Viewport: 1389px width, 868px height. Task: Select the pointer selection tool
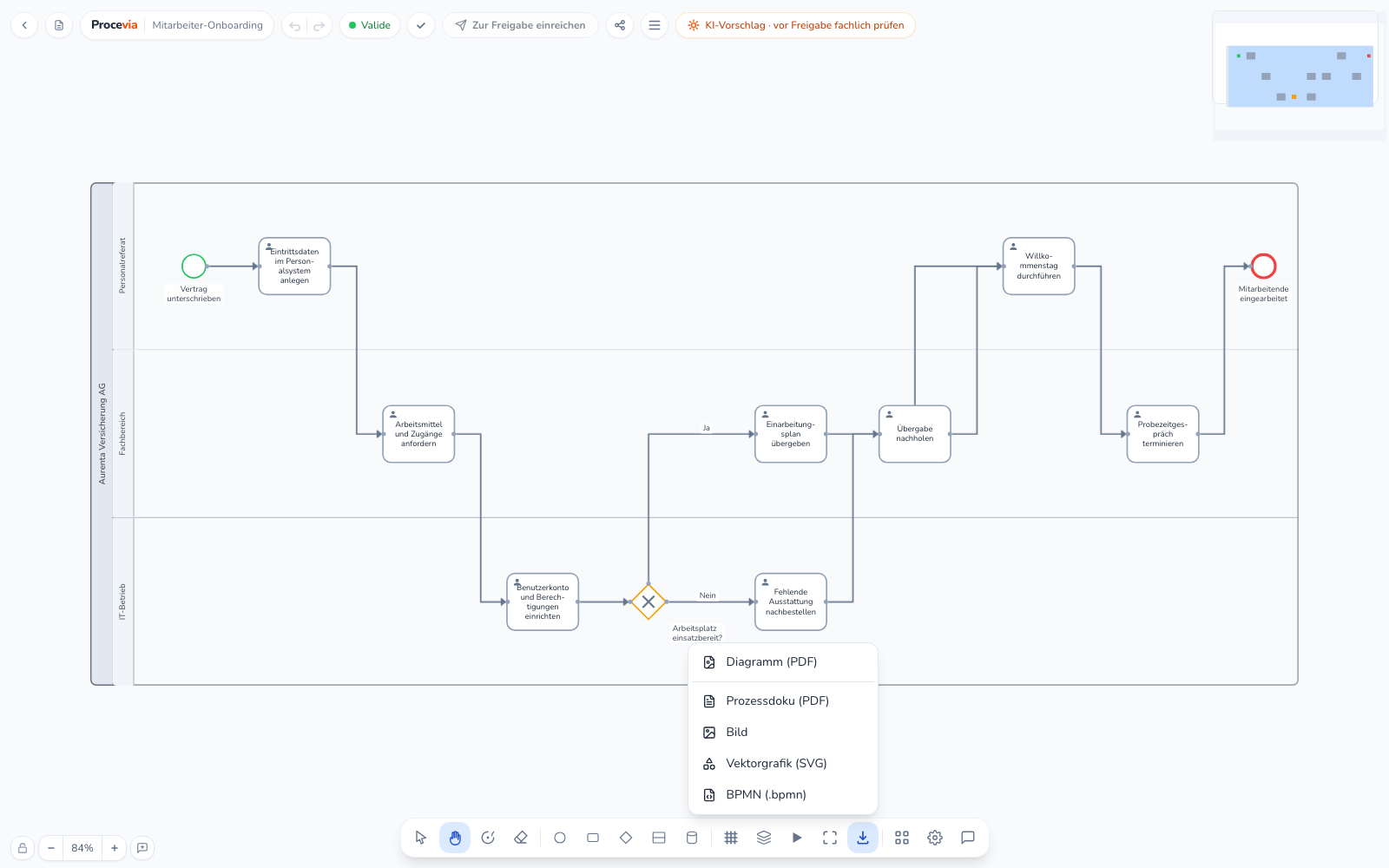point(421,838)
